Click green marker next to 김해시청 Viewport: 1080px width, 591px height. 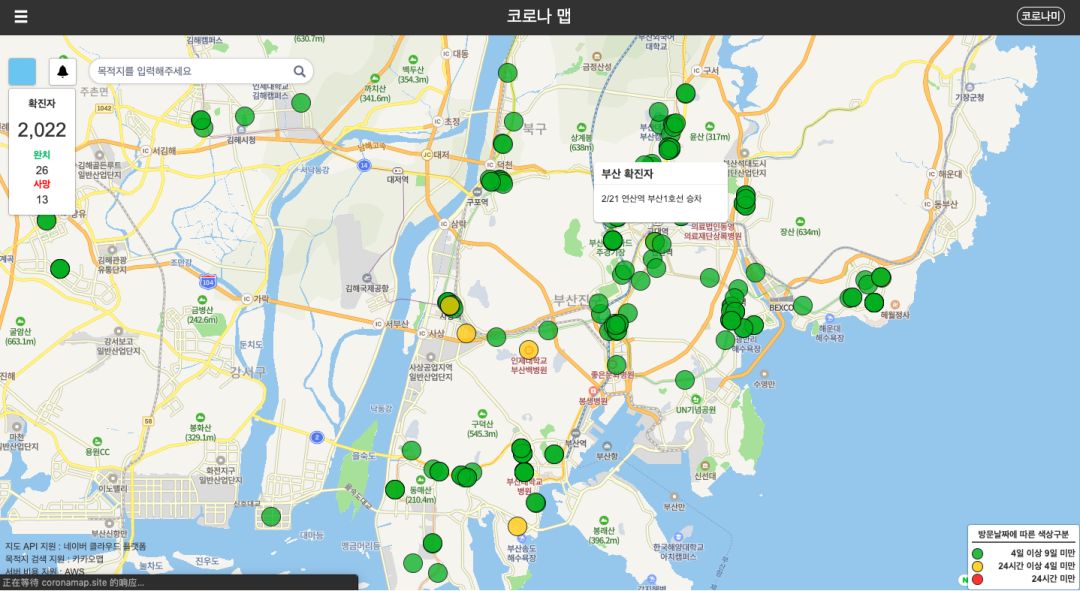[x=245, y=116]
